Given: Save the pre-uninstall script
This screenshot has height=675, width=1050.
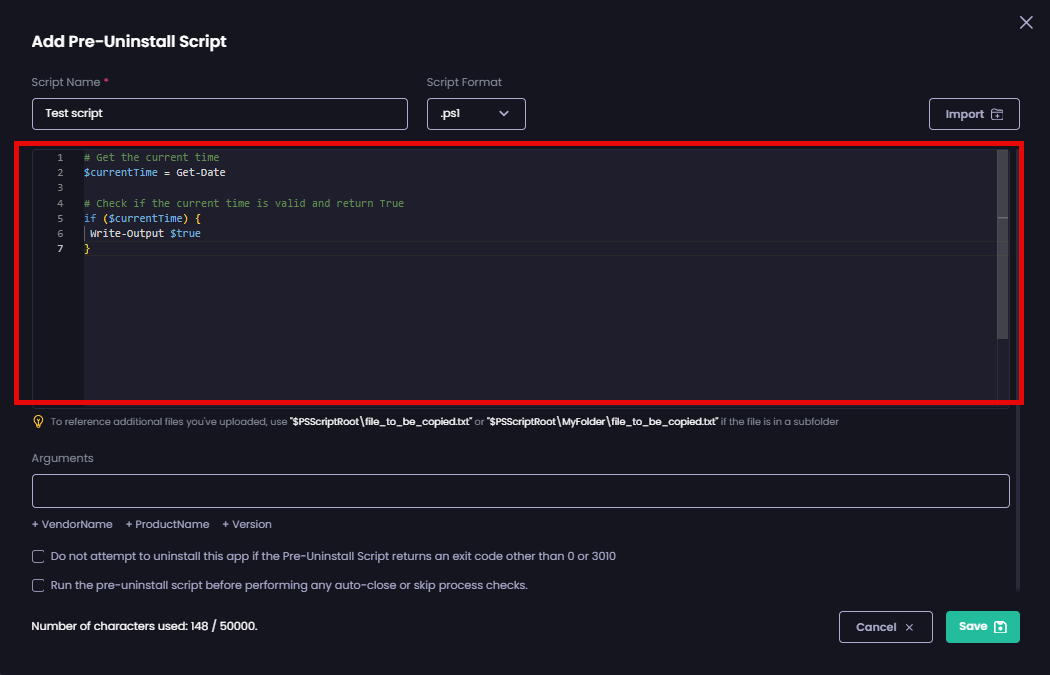Looking at the screenshot, I should click(982, 627).
